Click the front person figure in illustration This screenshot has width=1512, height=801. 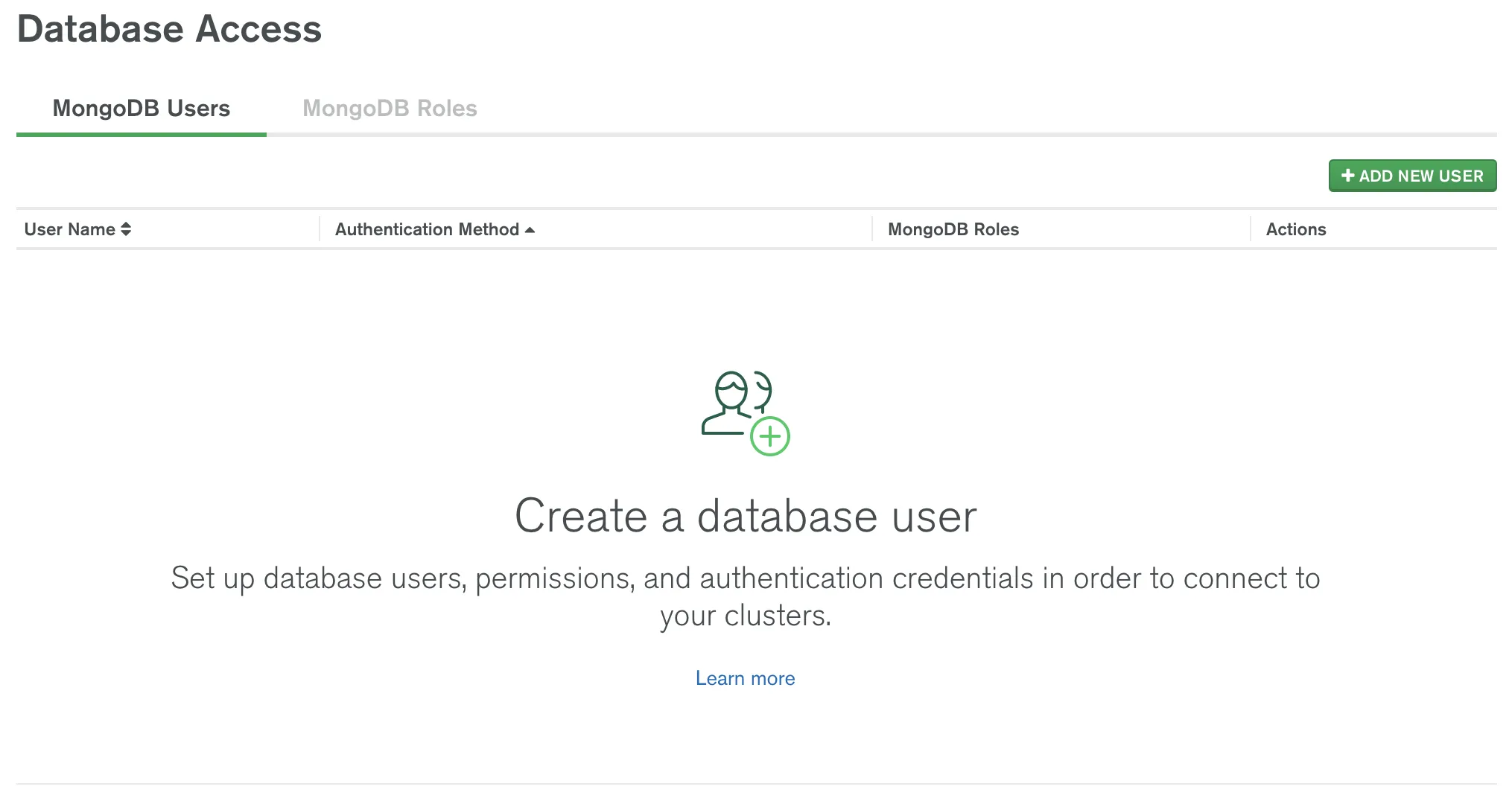(728, 403)
